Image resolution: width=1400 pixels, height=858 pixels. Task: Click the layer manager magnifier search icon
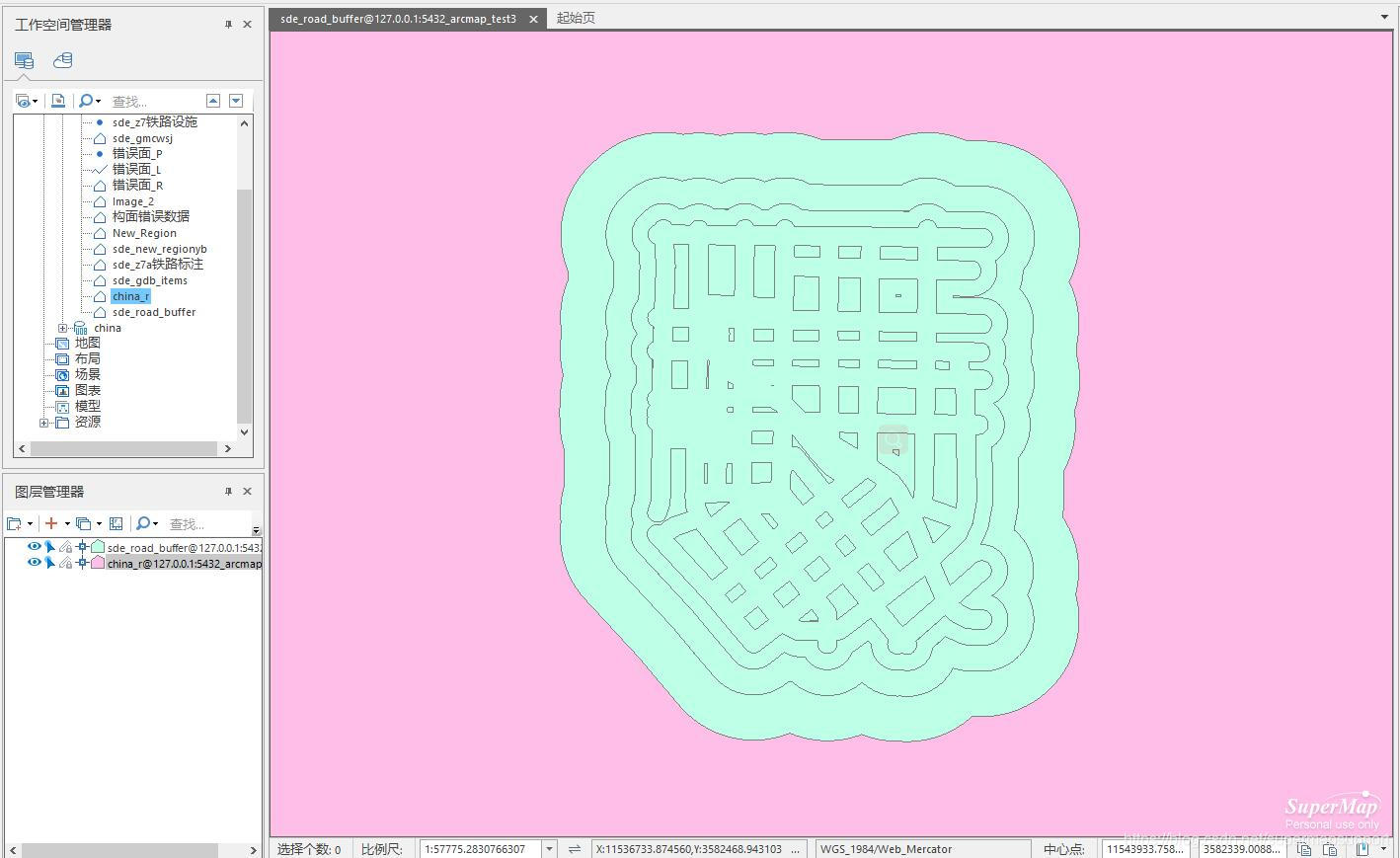coord(143,524)
